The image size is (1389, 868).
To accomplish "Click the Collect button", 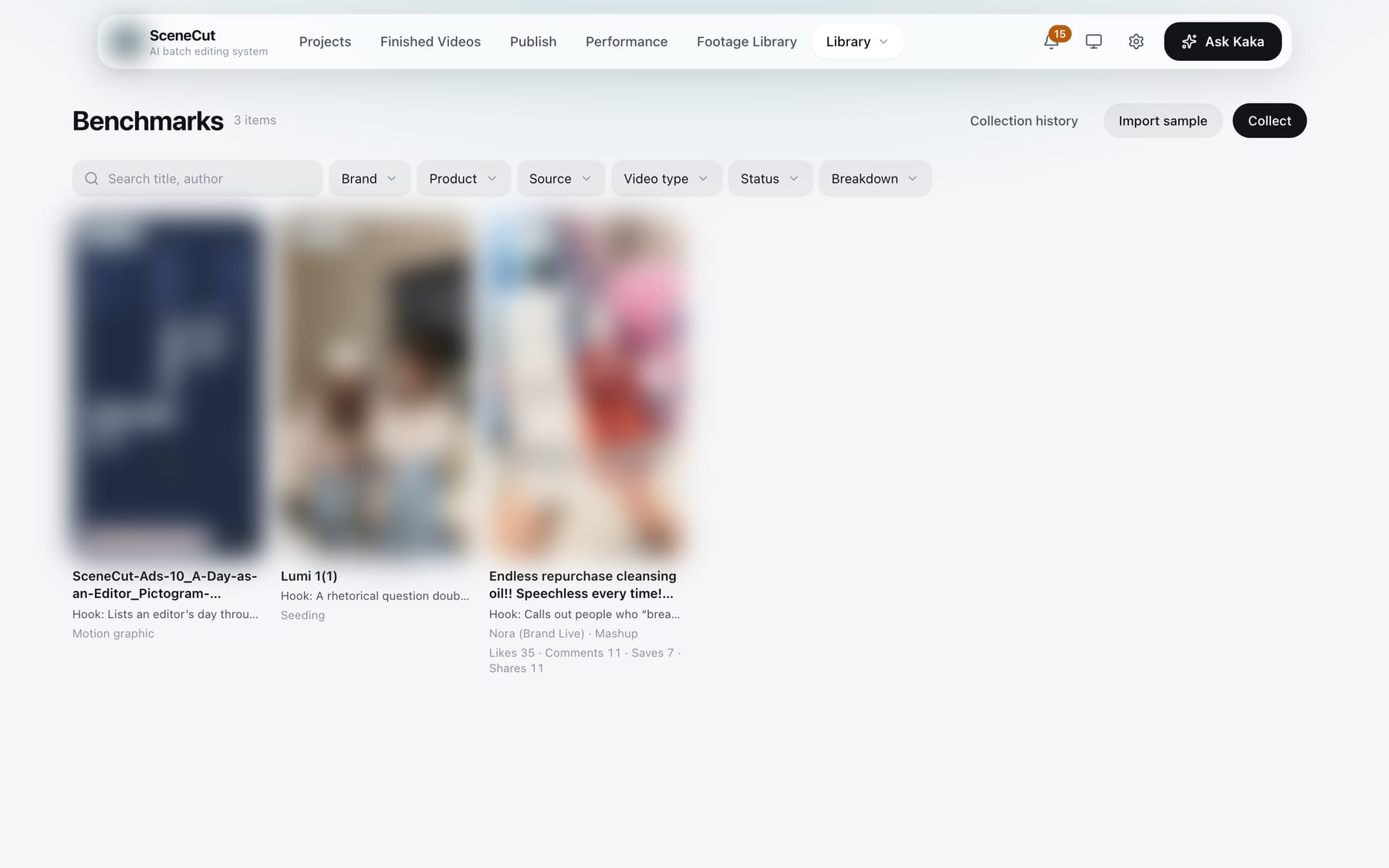I will [1269, 121].
